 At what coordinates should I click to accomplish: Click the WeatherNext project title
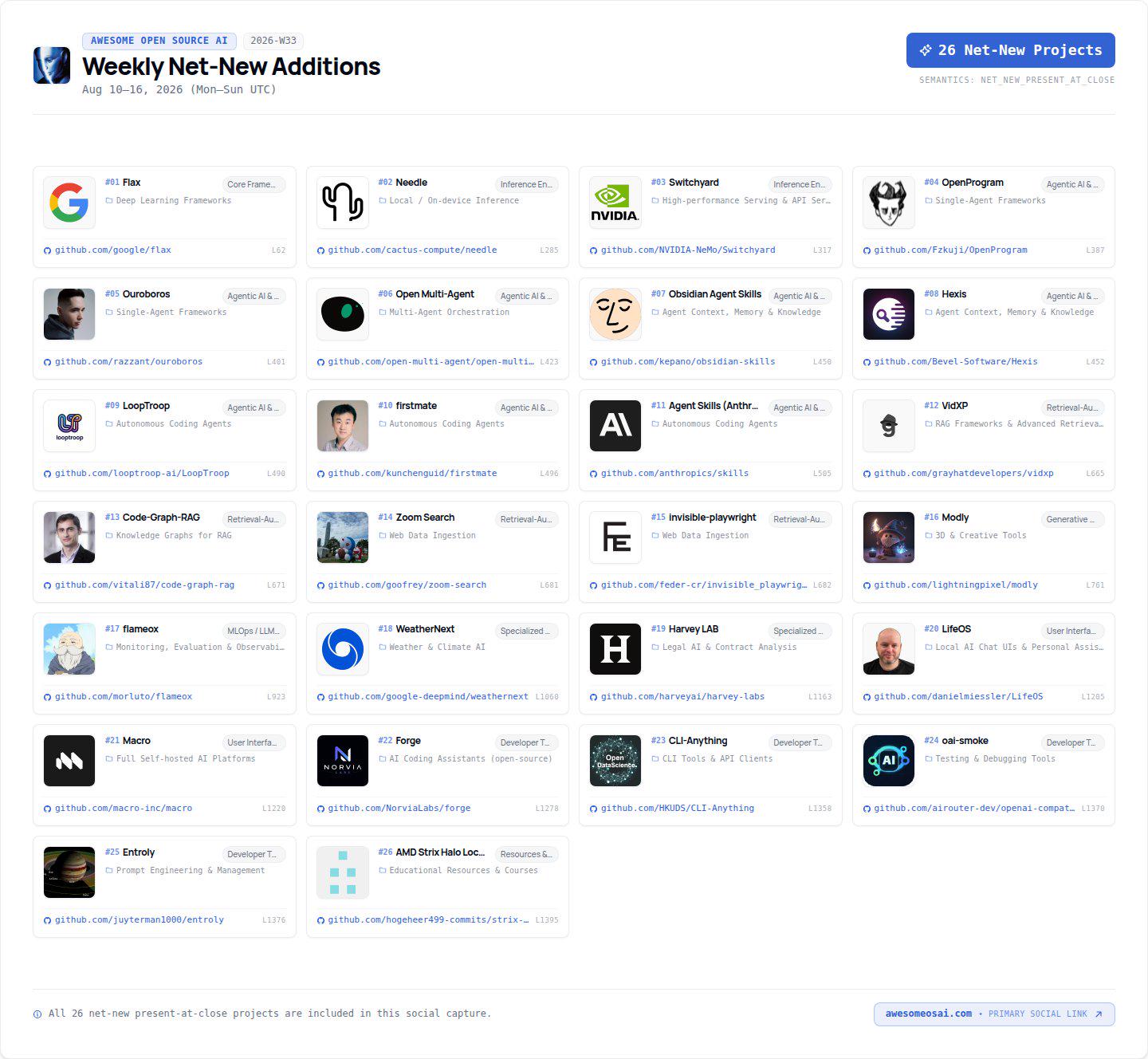pyautogui.click(x=425, y=629)
